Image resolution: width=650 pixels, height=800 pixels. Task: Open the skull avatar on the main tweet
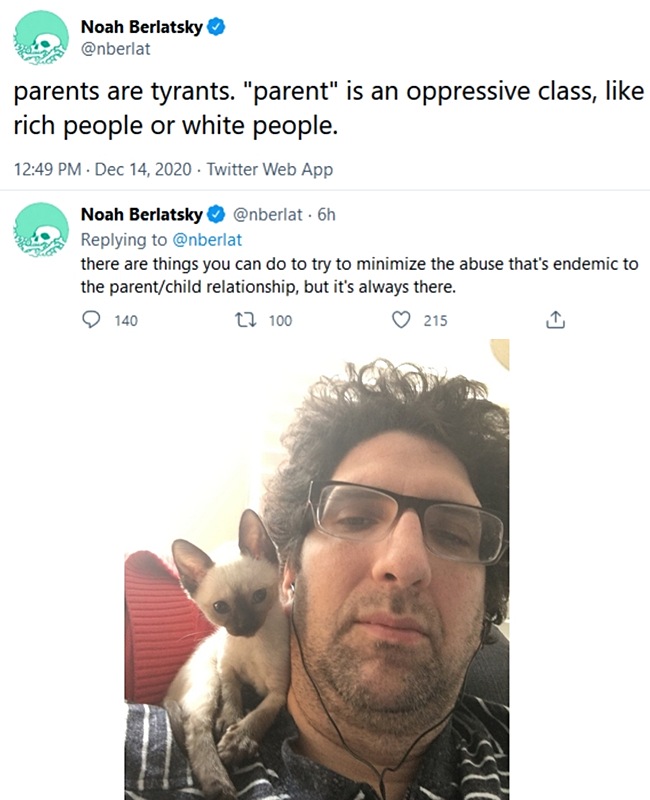click(x=41, y=37)
